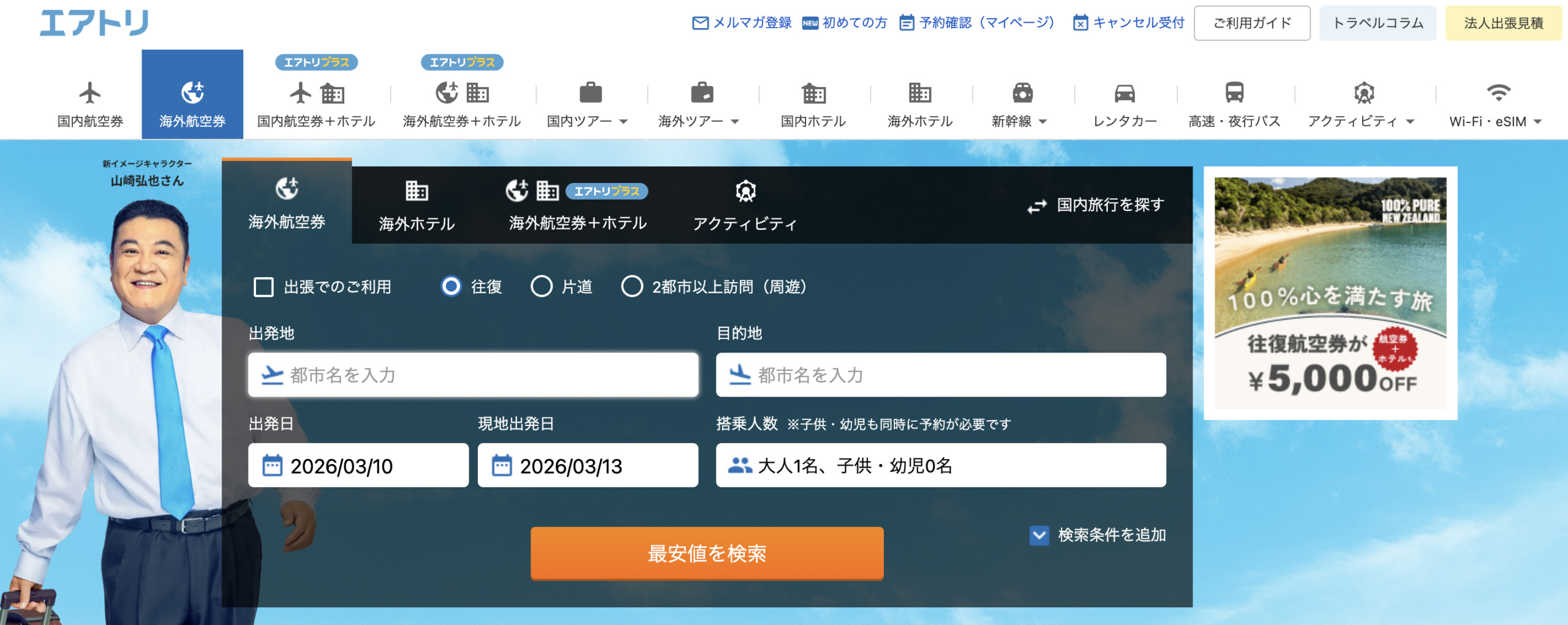Open the ご利用ガイド button
Screen dimensions: 1568x625
pos(1252,23)
